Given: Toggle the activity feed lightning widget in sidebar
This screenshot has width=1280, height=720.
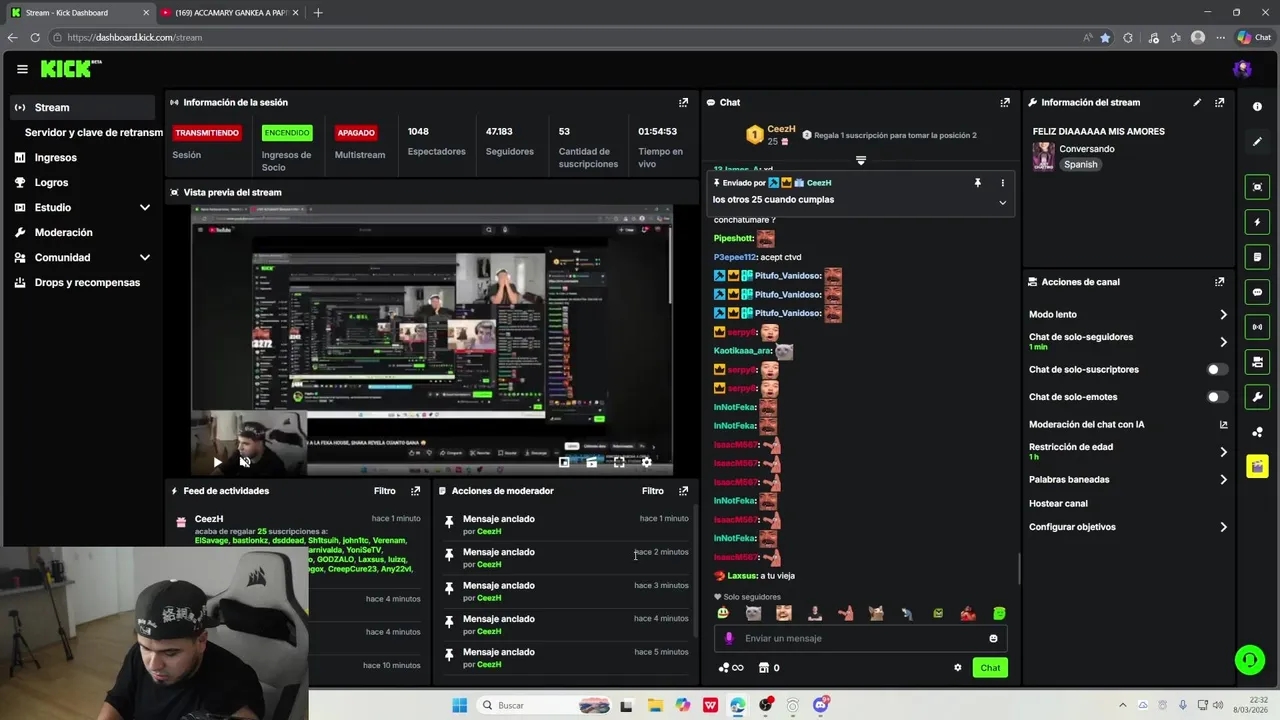Looking at the screenshot, I should (x=1257, y=222).
